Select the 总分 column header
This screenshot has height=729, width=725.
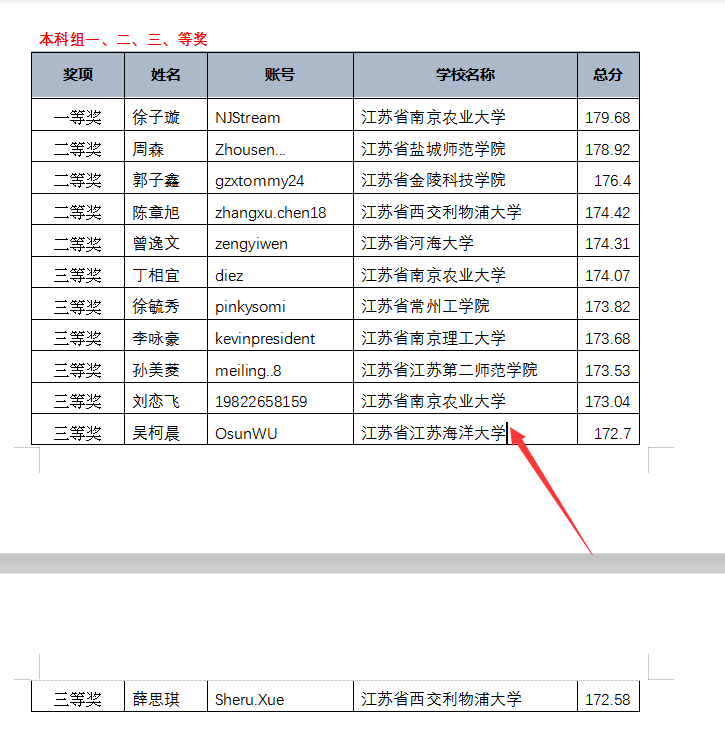point(608,75)
